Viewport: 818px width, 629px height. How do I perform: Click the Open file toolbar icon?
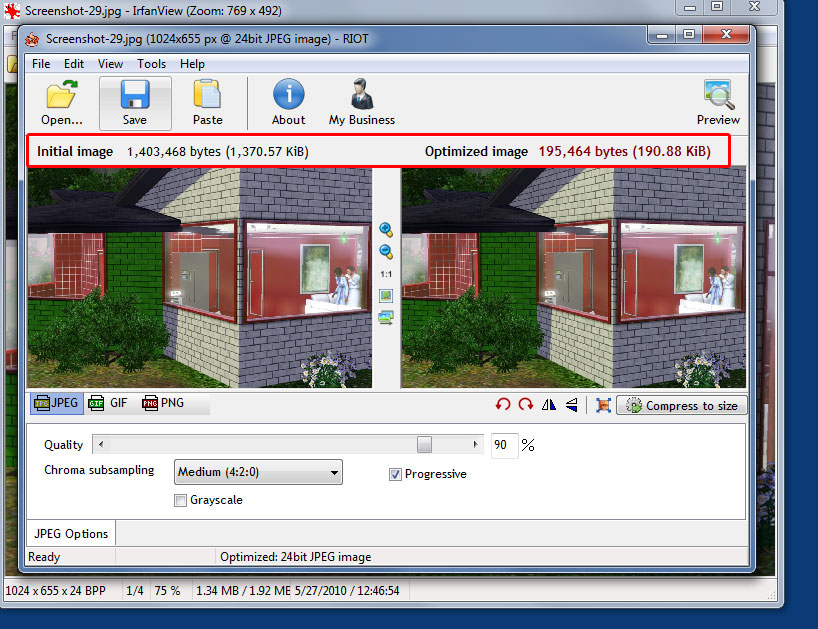coord(61,103)
